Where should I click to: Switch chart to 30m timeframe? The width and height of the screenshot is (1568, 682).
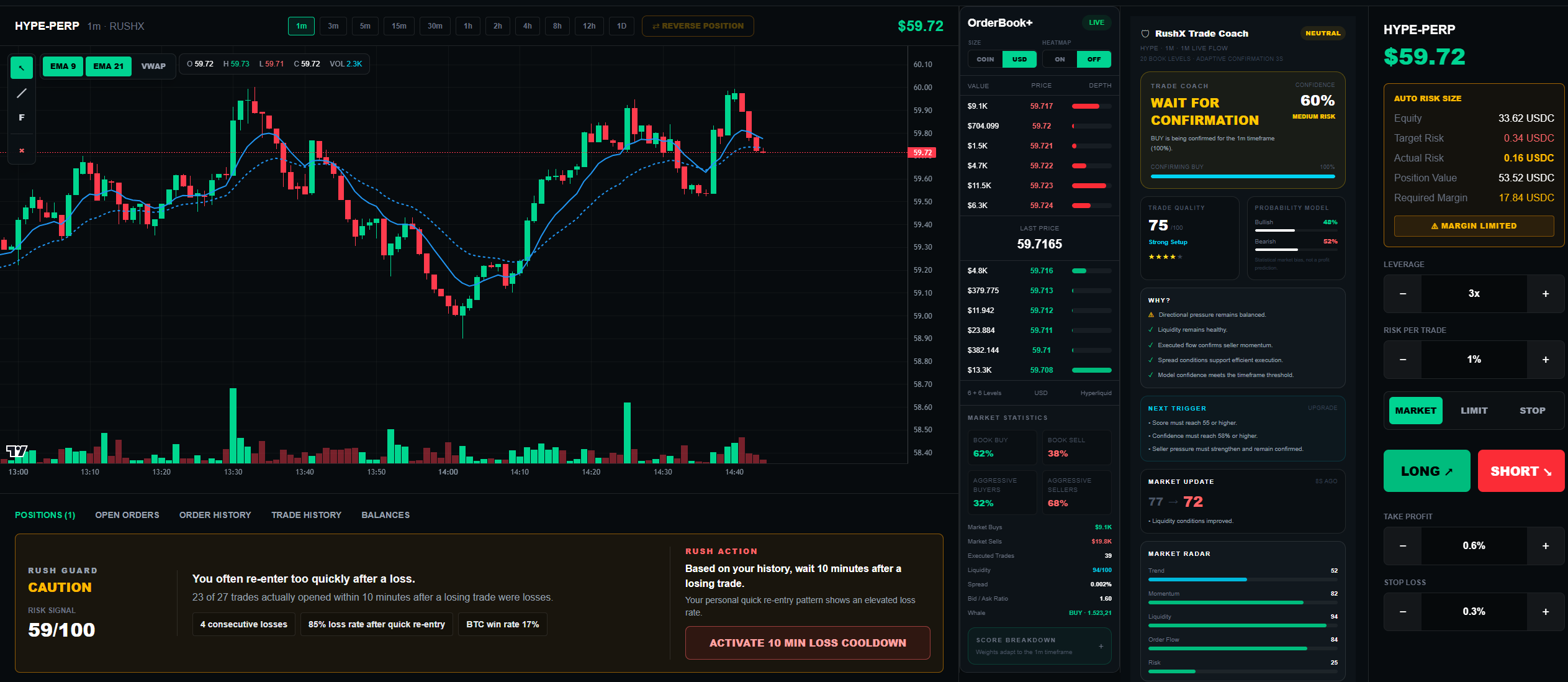(x=435, y=26)
